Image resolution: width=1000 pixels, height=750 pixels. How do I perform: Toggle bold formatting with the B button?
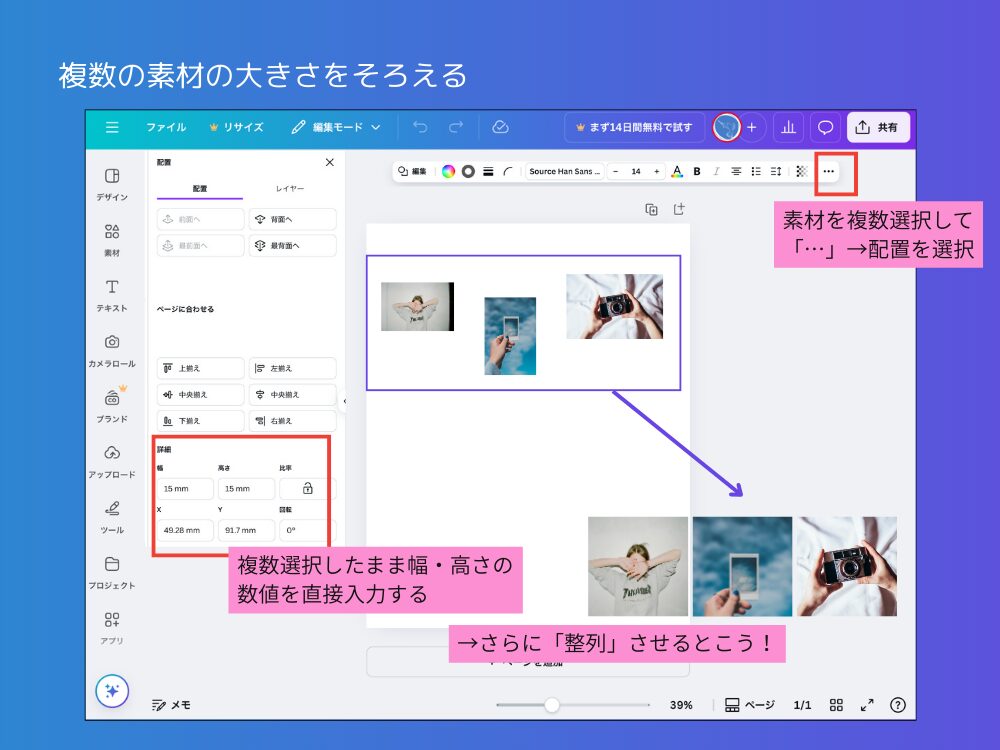point(696,171)
